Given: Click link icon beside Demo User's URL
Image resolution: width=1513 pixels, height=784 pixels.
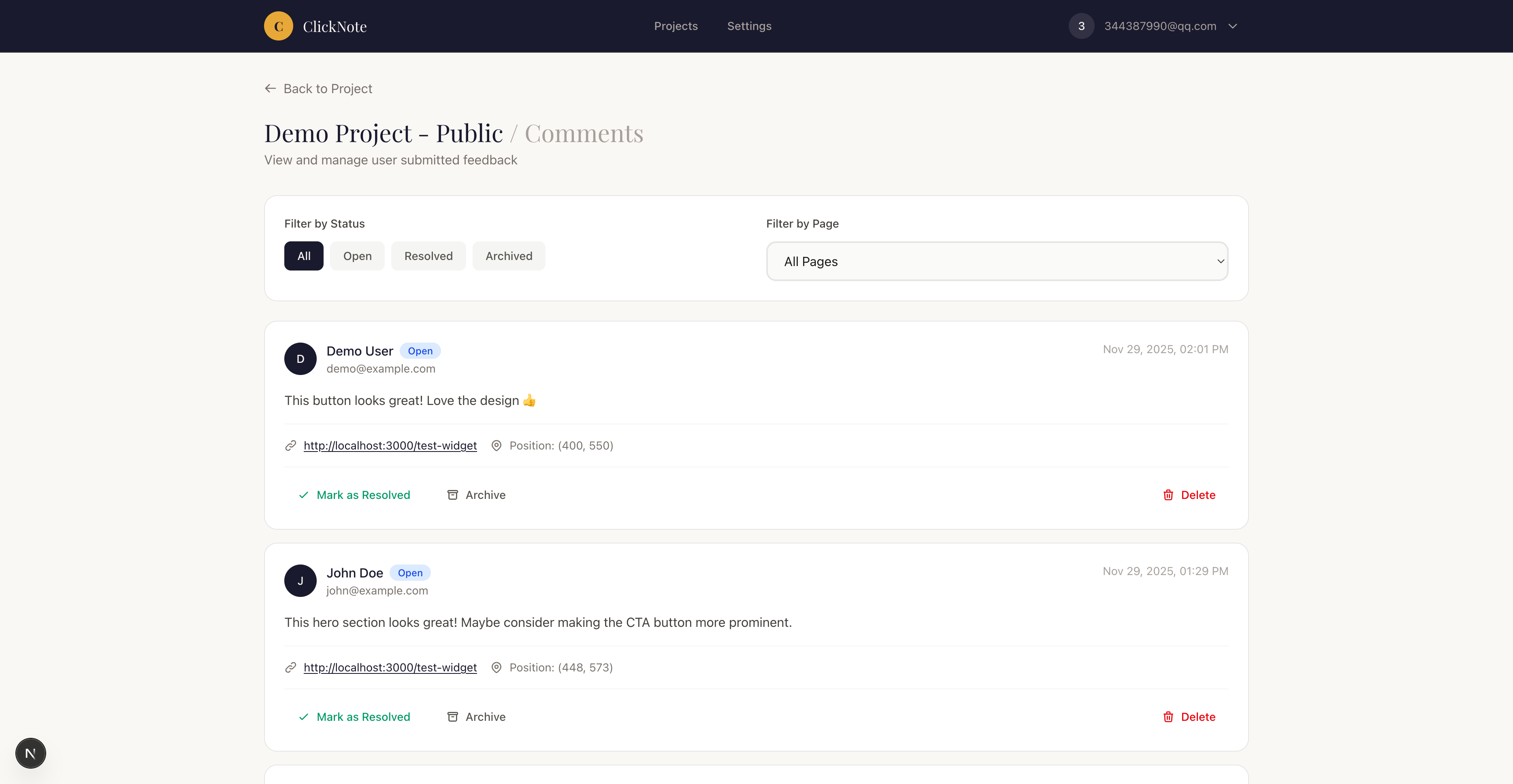Looking at the screenshot, I should pos(291,446).
